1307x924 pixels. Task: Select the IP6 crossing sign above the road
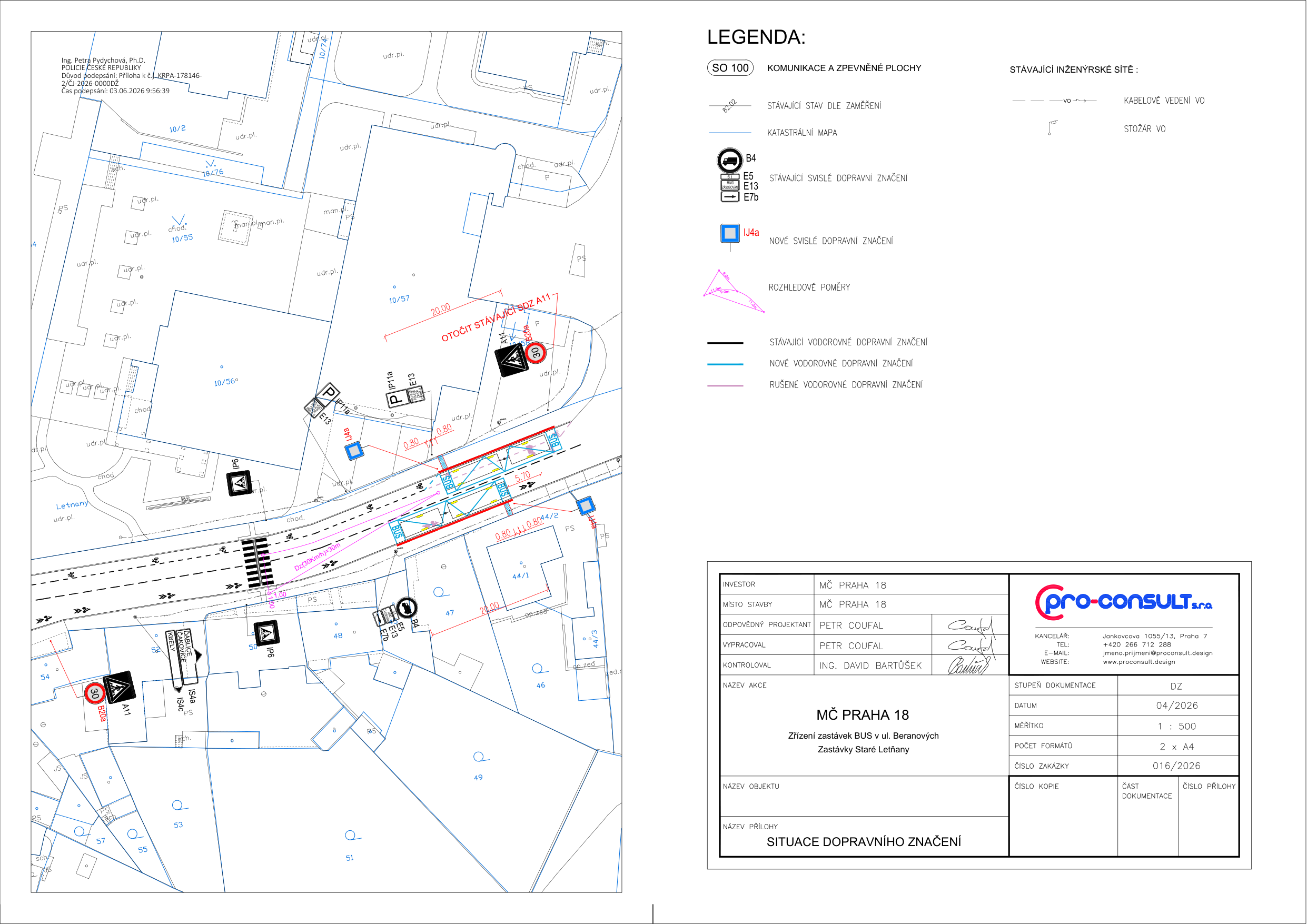tap(240, 483)
